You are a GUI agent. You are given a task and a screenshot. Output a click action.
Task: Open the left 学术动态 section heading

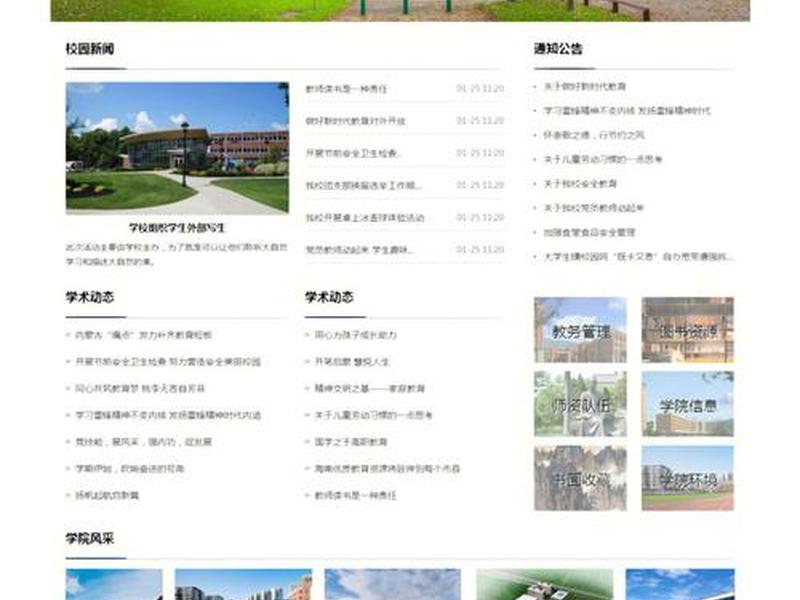[90, 297]
